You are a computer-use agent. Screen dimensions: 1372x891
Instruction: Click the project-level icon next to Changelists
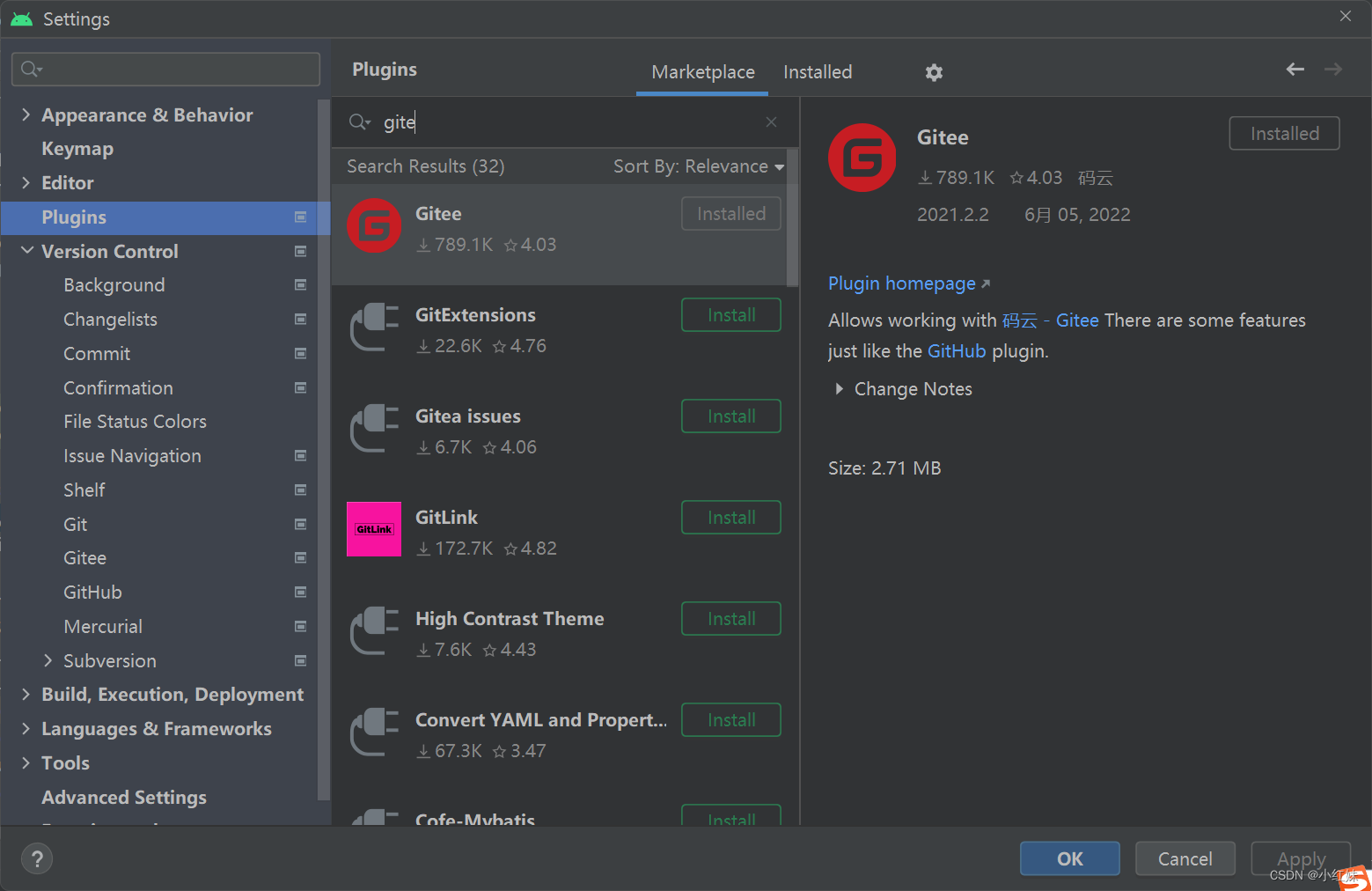tap(300, 319)
